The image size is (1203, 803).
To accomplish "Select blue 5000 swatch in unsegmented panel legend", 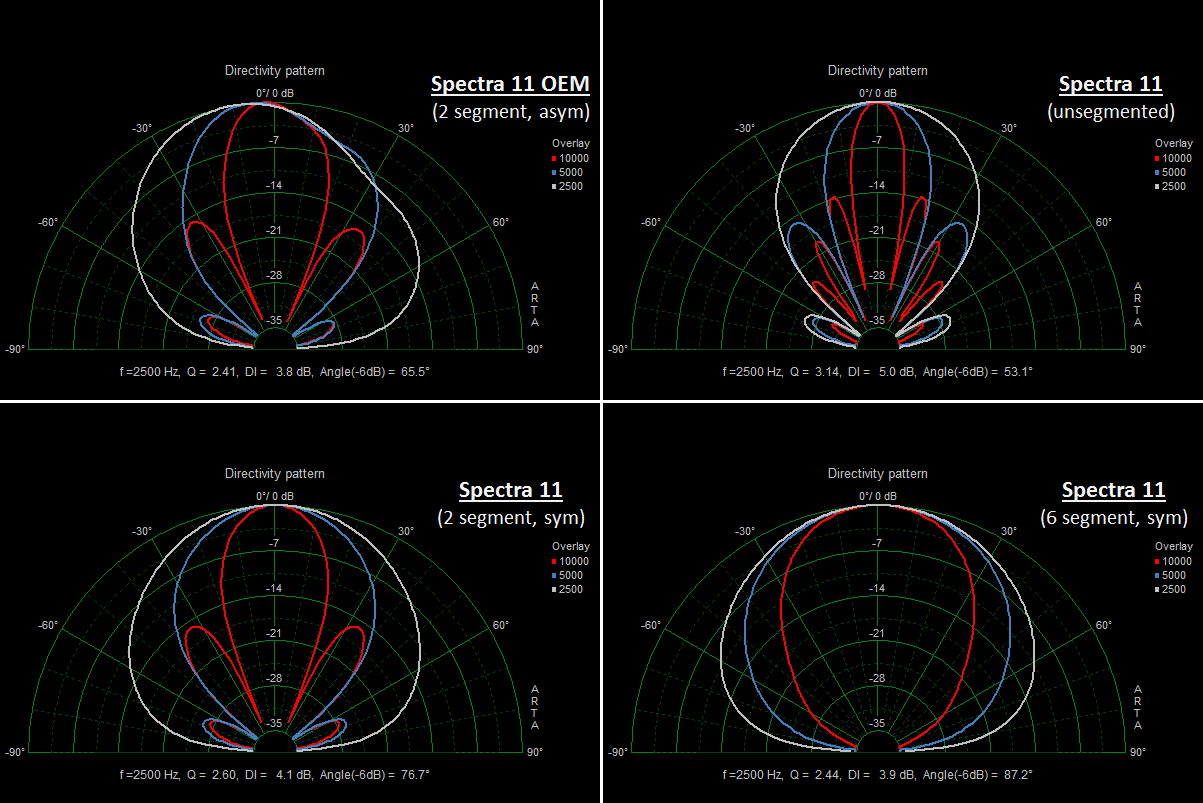I will 1158,173.
